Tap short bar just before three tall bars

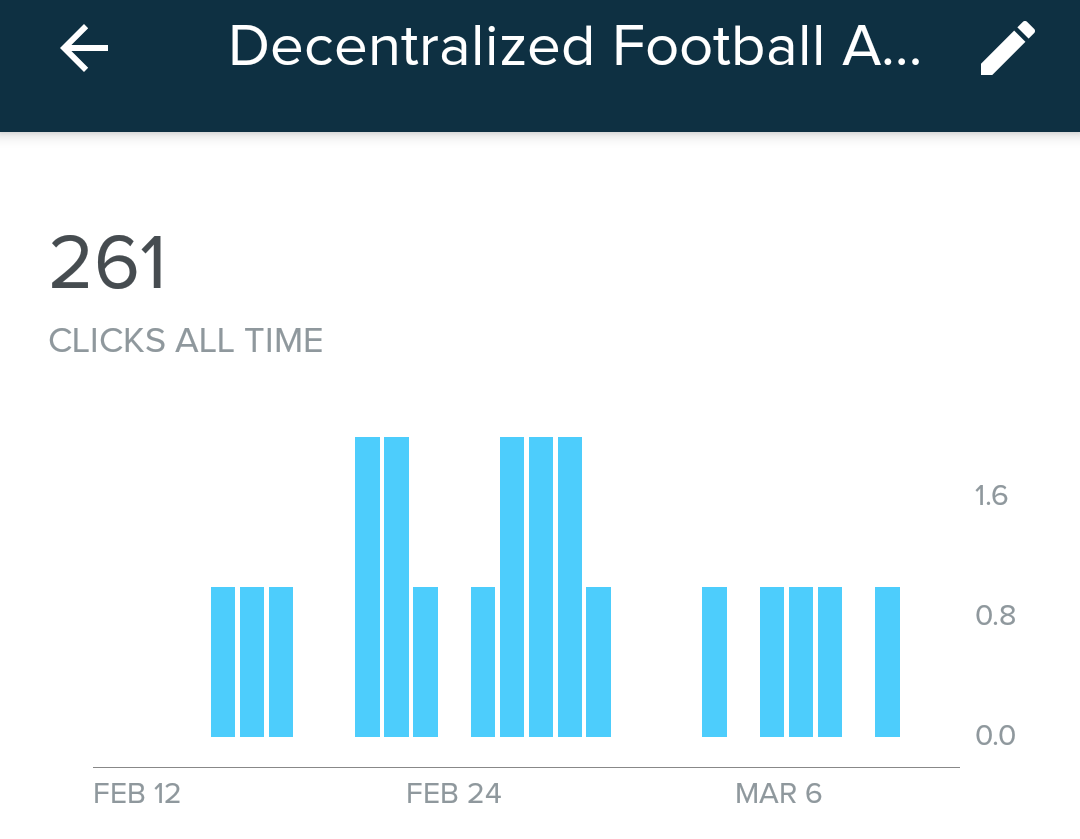(x=483, y=662)
